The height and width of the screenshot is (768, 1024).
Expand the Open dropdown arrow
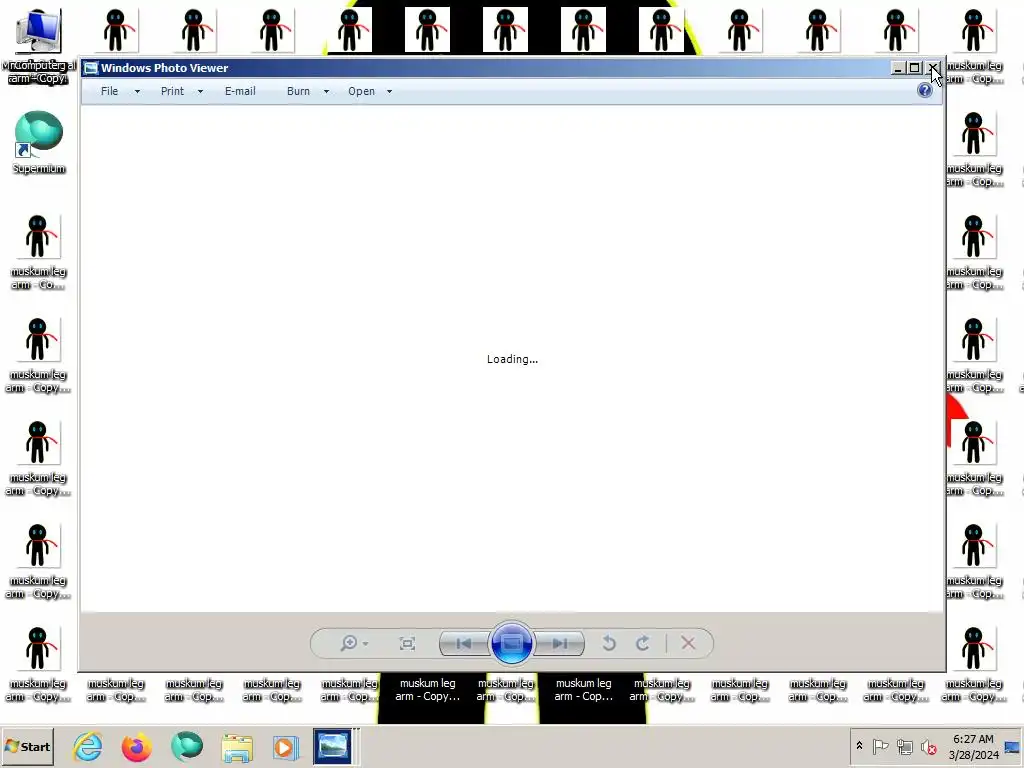coord(390,91)
